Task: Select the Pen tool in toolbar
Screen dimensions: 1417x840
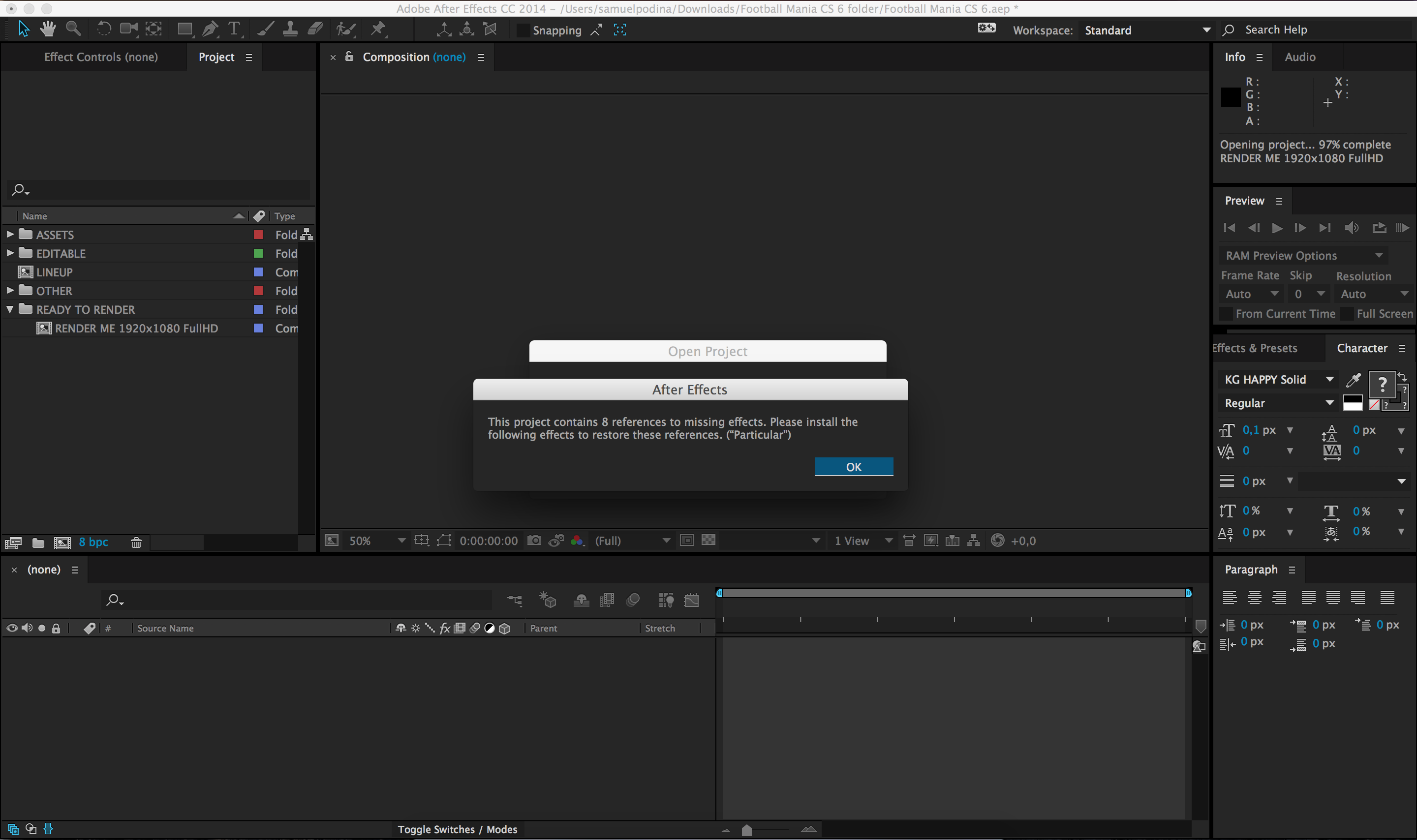Action: coord(210,30)
